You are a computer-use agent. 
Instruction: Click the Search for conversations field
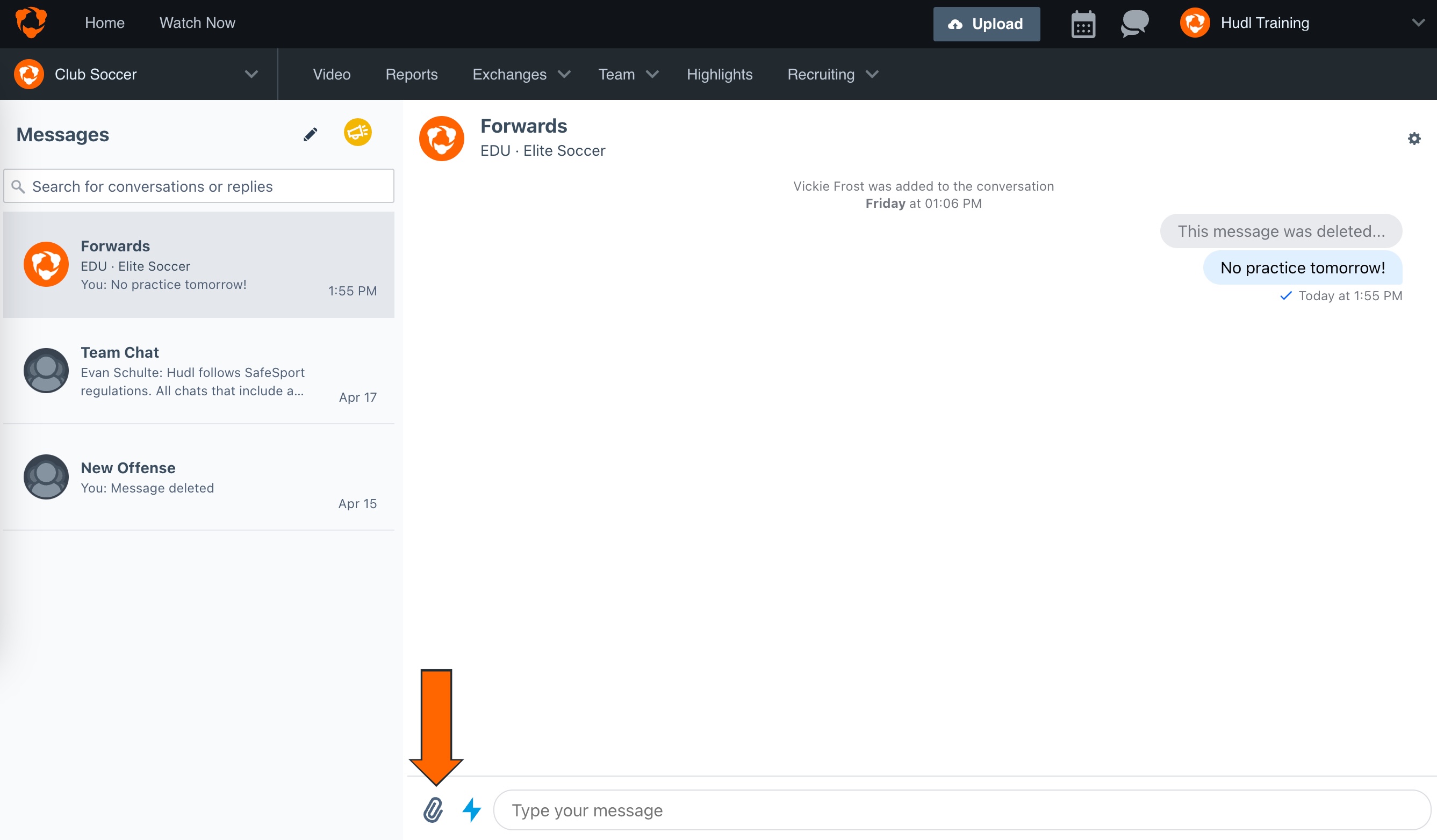(198, 186)
